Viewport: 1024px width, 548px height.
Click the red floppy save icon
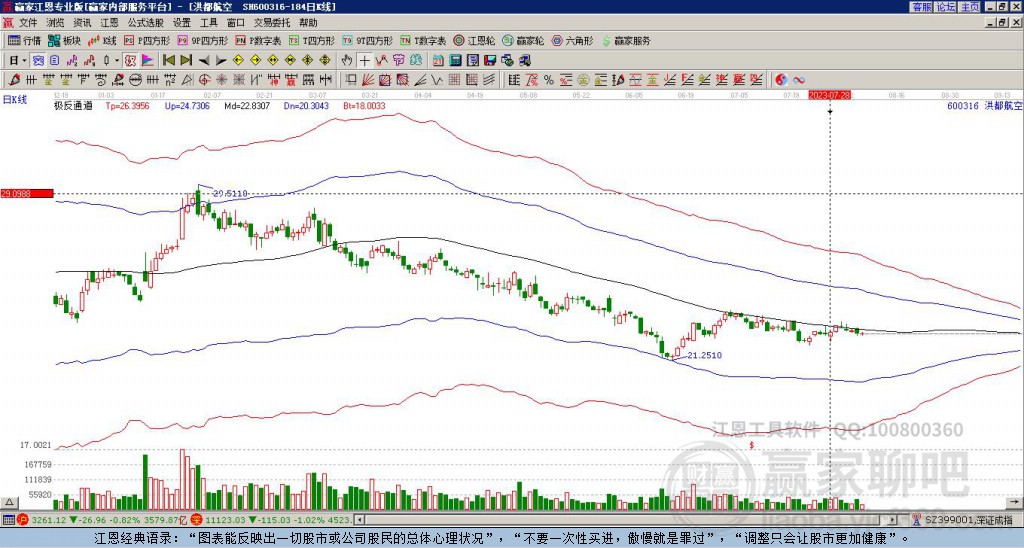coord(490,61)
